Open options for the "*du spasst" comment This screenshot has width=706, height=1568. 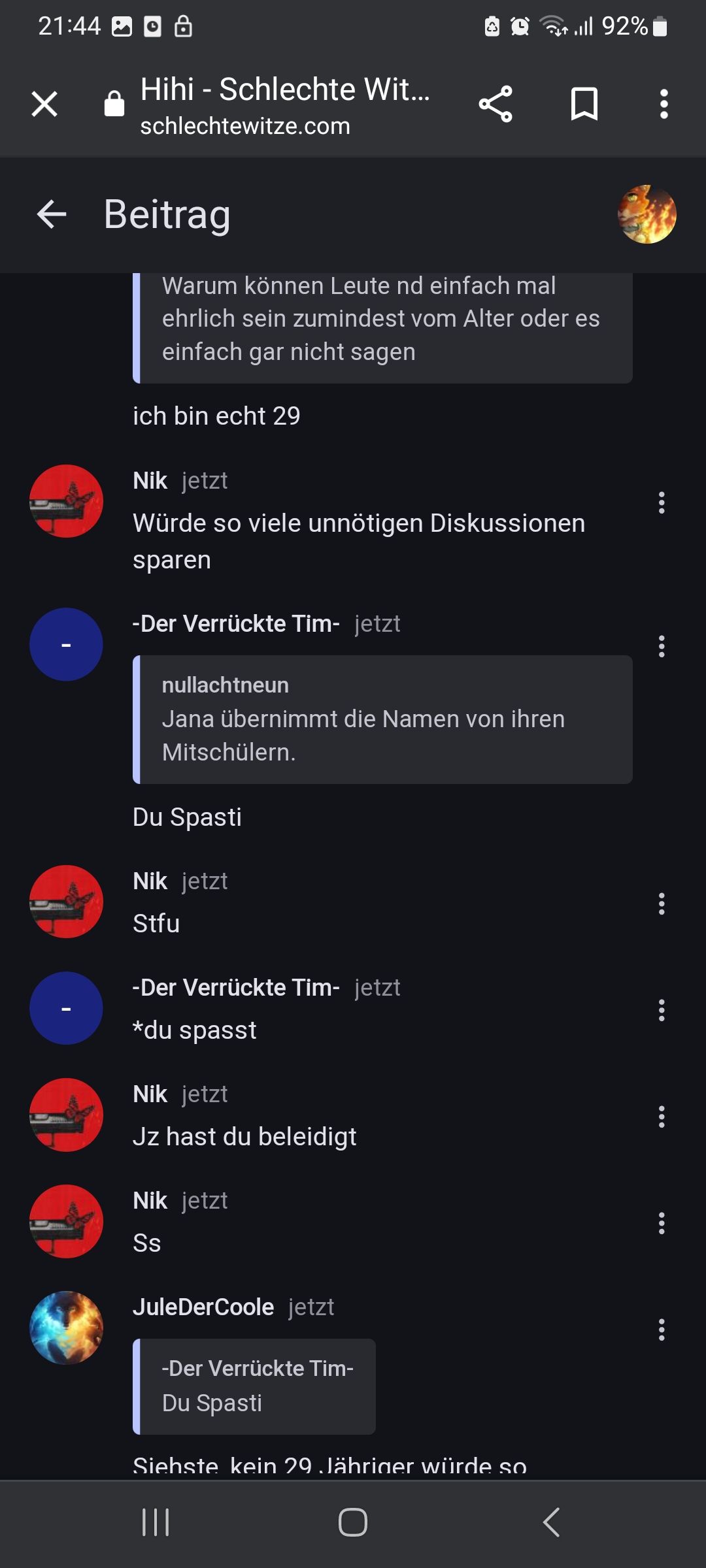662,1010
